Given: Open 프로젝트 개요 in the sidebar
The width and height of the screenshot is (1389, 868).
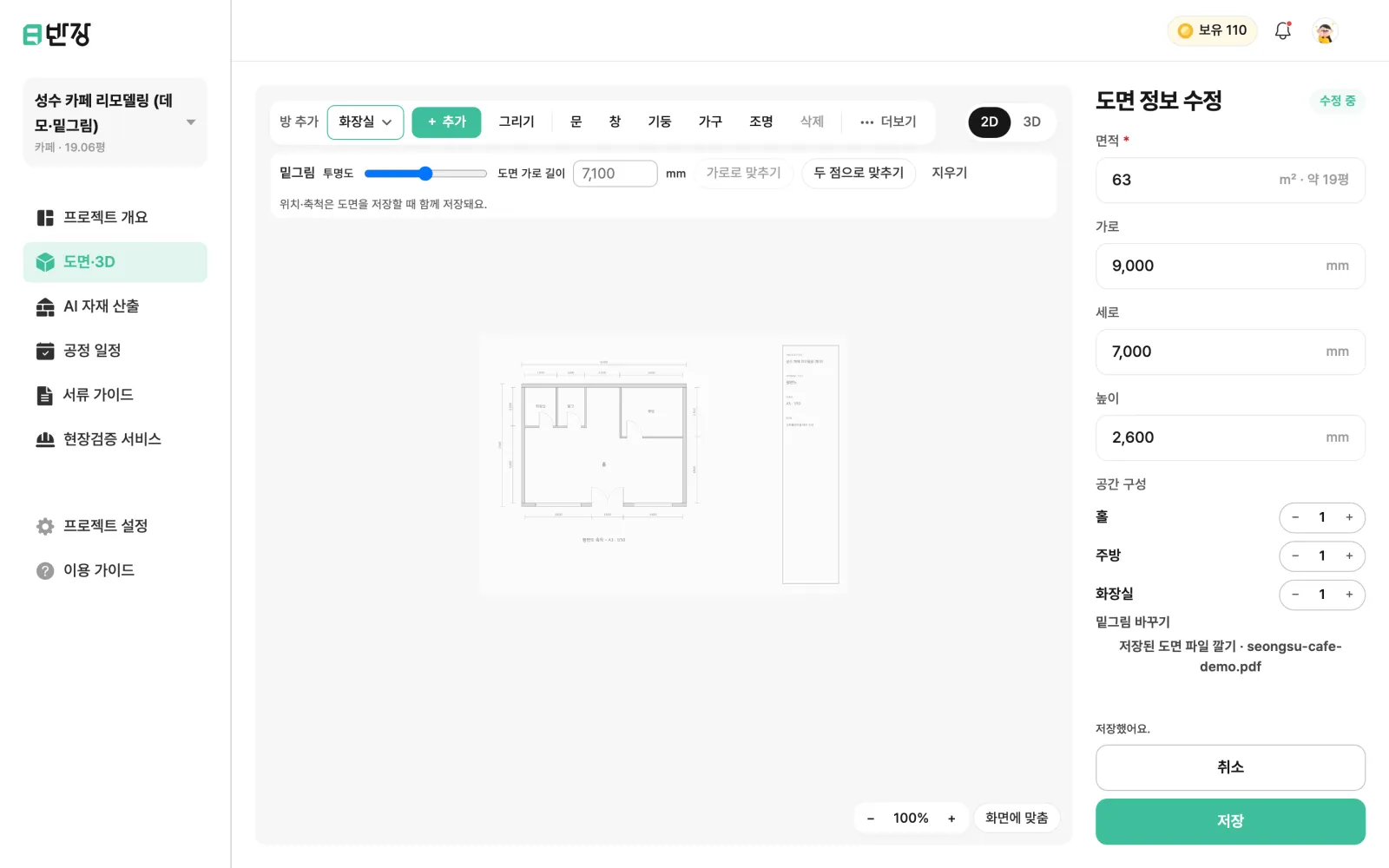Looking at the screenshot, I should (x=115, y=217).
